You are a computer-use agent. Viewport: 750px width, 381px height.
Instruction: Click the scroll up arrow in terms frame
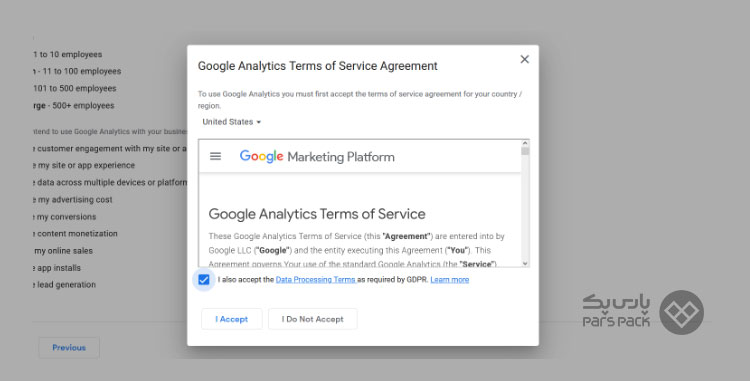point(525,143)
